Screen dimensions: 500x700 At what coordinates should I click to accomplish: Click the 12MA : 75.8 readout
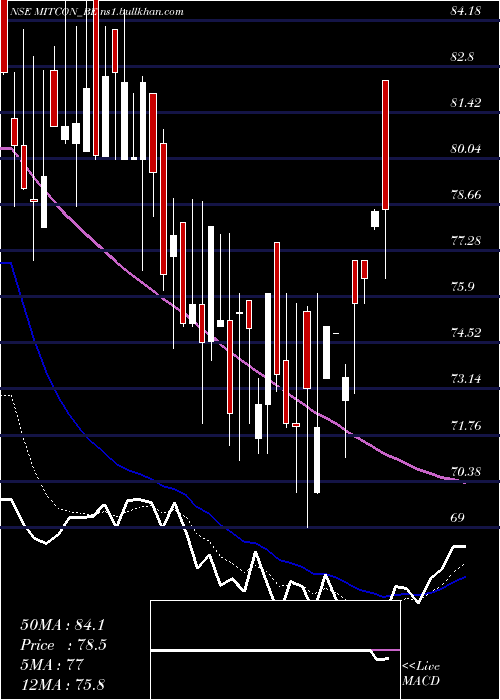(62, 684)
